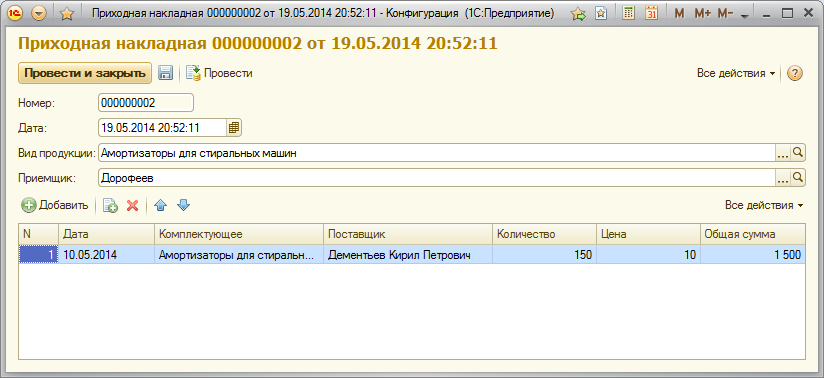The image size is (824, 378).
Task: Click the Вид продукции select ellipsis button
Action: click(x=783, y=153)
